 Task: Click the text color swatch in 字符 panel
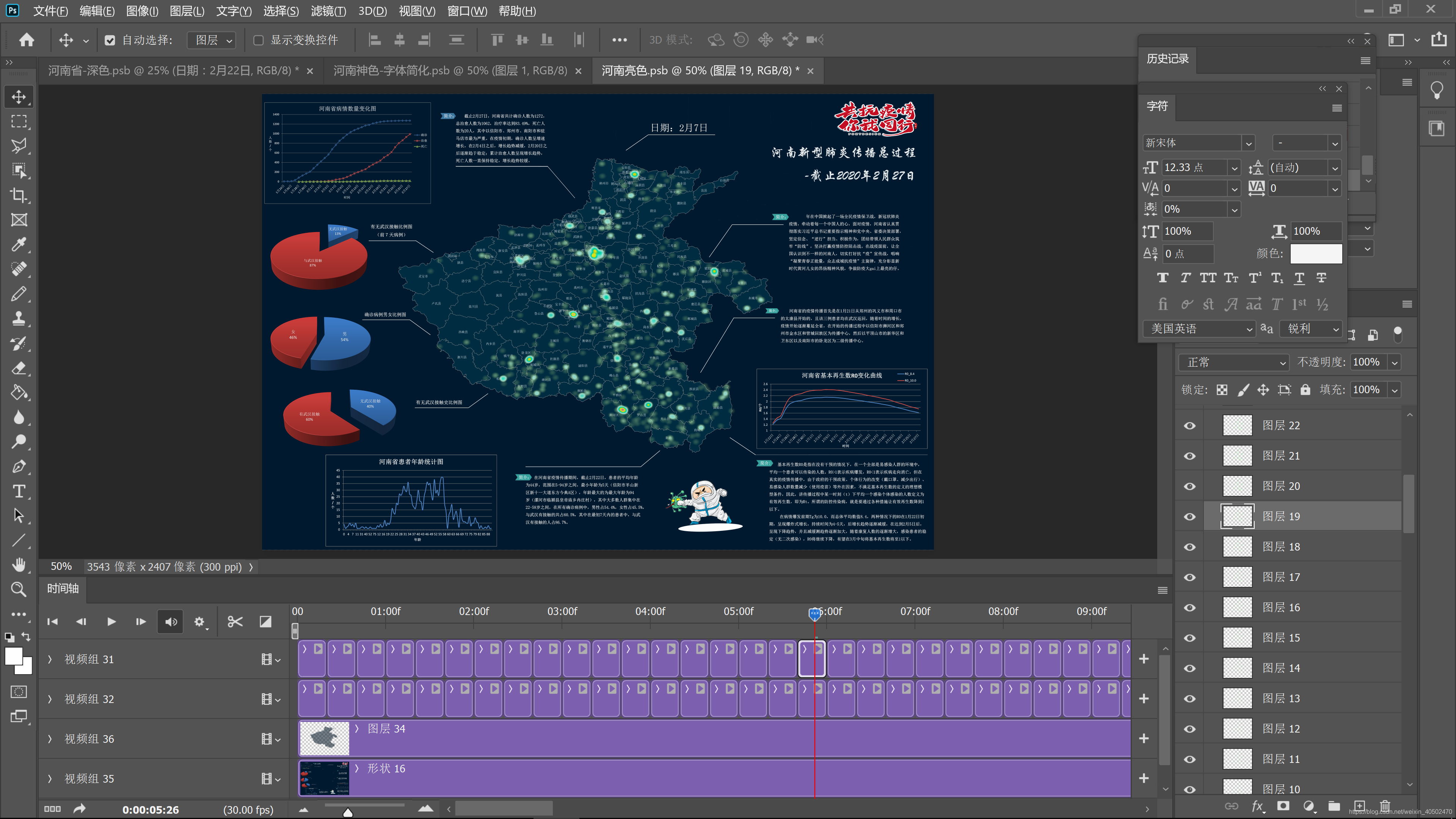coord(1315,254)
